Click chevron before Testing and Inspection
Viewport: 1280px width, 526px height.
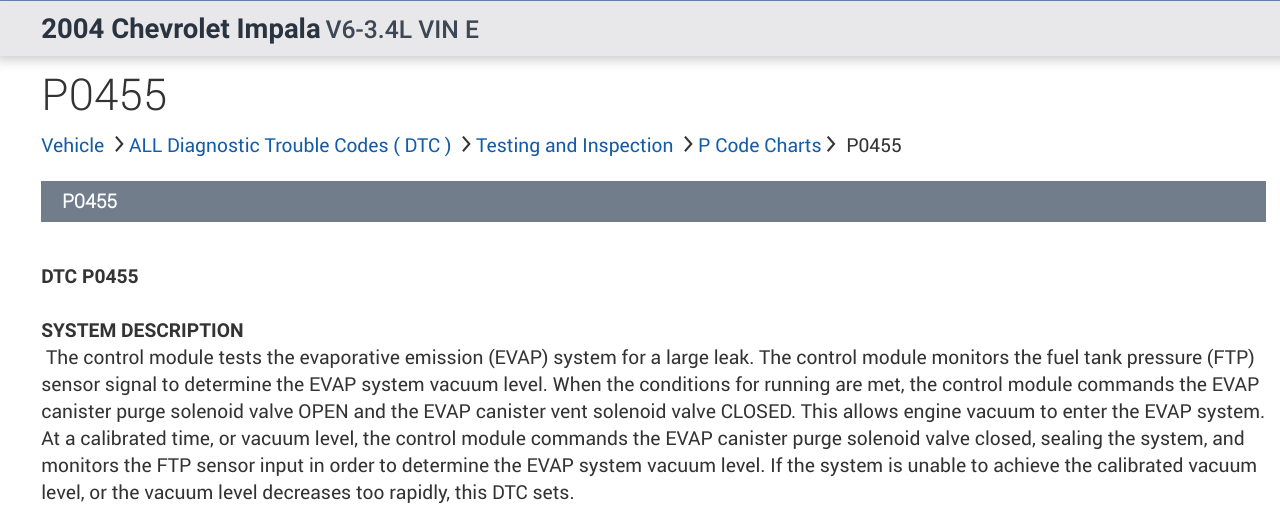465,145
